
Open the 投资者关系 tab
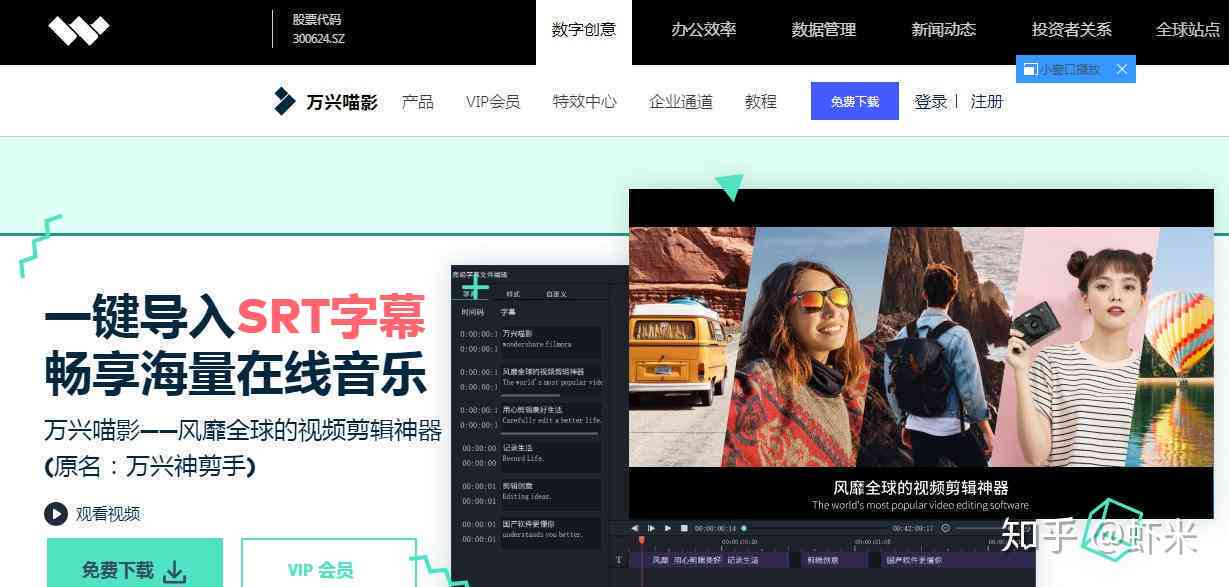tap(1072, 30)
